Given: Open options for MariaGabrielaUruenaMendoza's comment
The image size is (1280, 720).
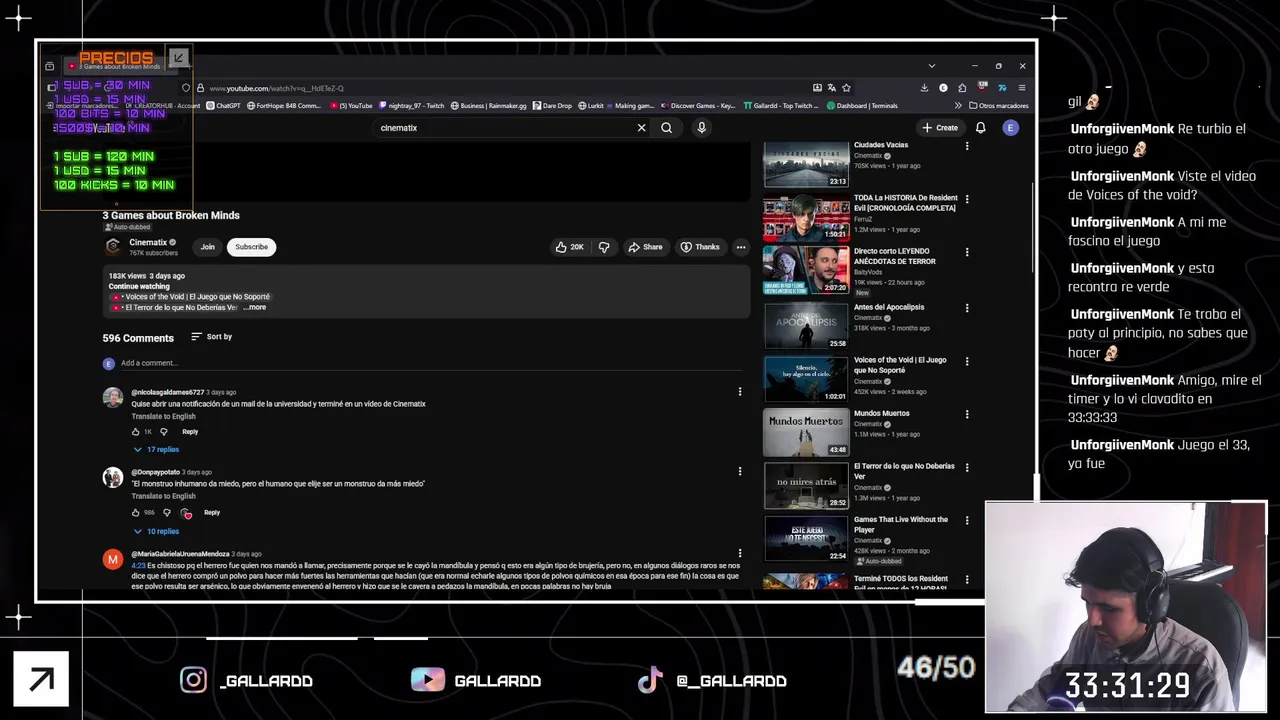Looking at the screenshot, I should coord(740,553).
